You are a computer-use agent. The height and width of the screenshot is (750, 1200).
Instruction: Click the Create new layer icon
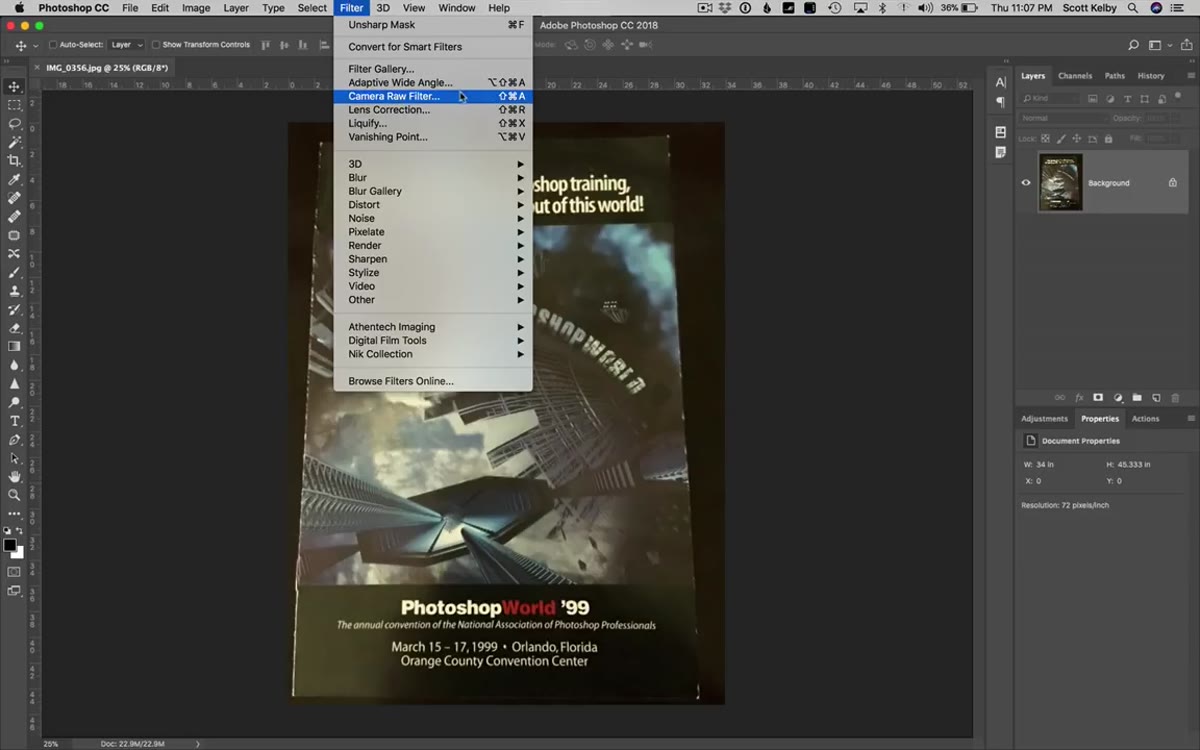pos(1156,398)
